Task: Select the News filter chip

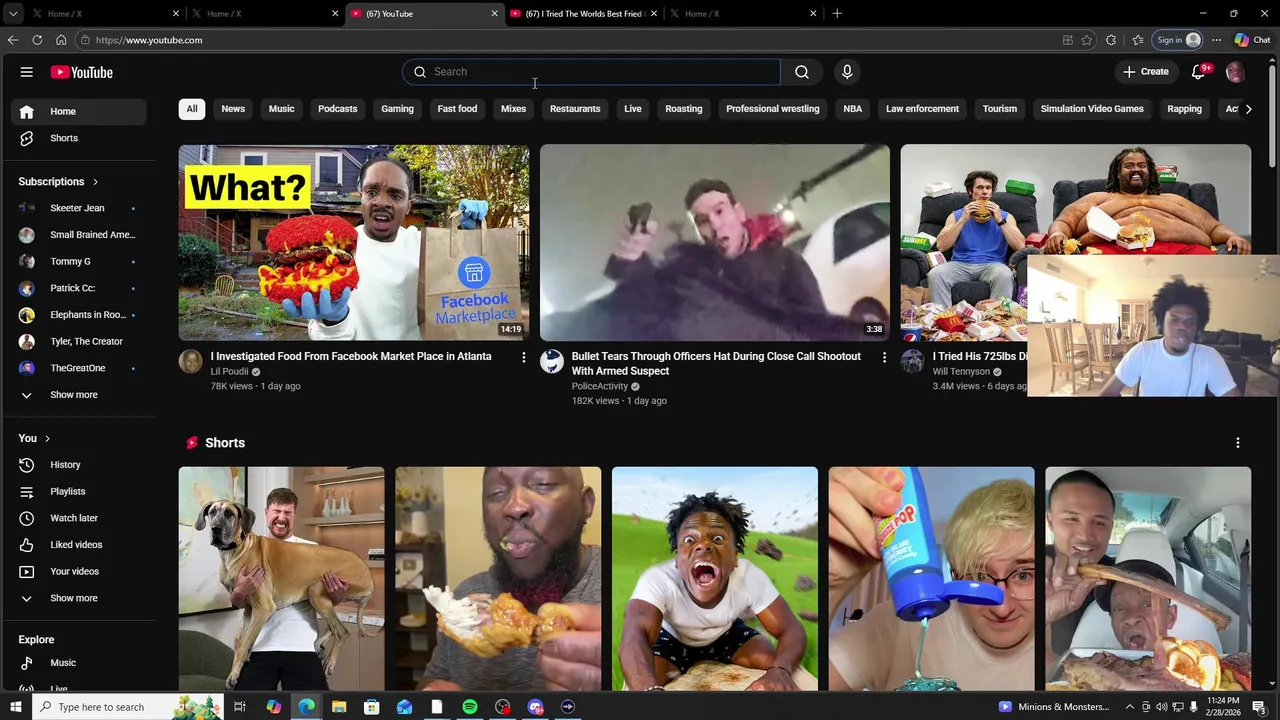Action: pyautogui.click(x=233, y=109)
